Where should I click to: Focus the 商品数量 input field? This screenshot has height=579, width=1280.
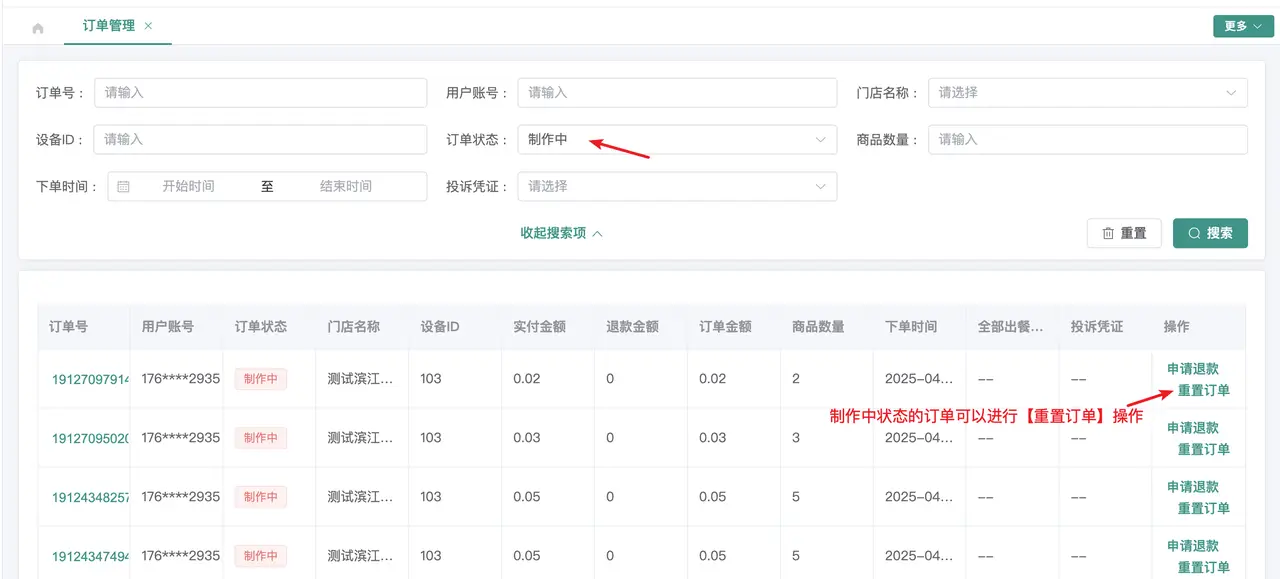coord(1088,139)
